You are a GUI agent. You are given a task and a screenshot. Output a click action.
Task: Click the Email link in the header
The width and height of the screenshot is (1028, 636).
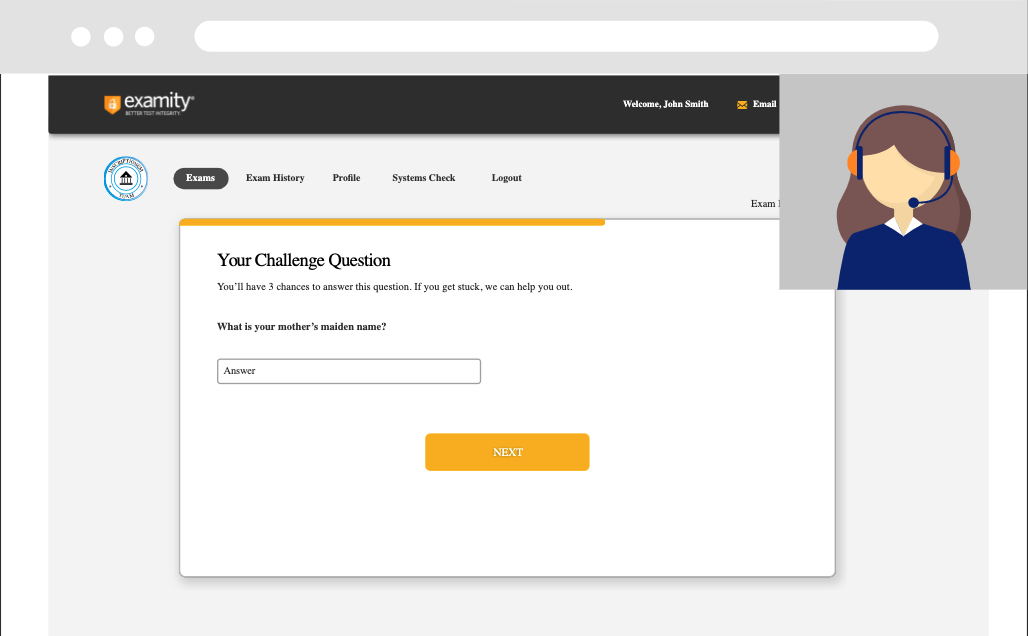click(x=764, y=104)
